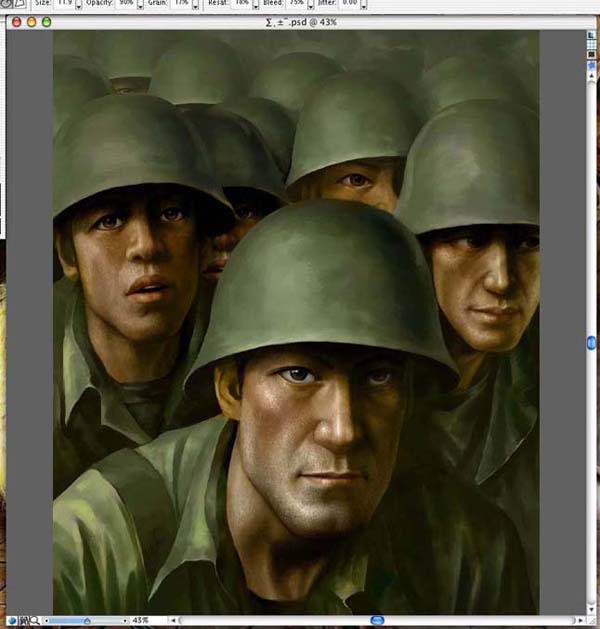
Task: Open the Bleed slider dropdown arrow
Action: (310, 5)
